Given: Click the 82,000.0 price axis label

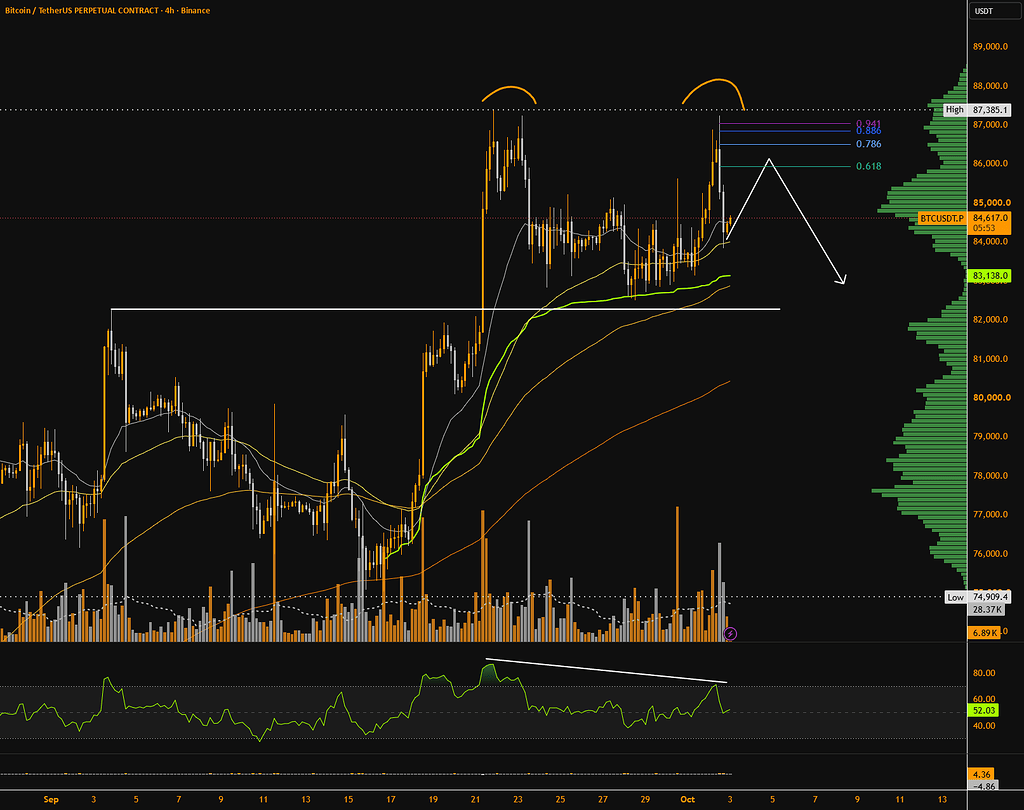Looking at the screenshot, I should click(x=991, y=319).
